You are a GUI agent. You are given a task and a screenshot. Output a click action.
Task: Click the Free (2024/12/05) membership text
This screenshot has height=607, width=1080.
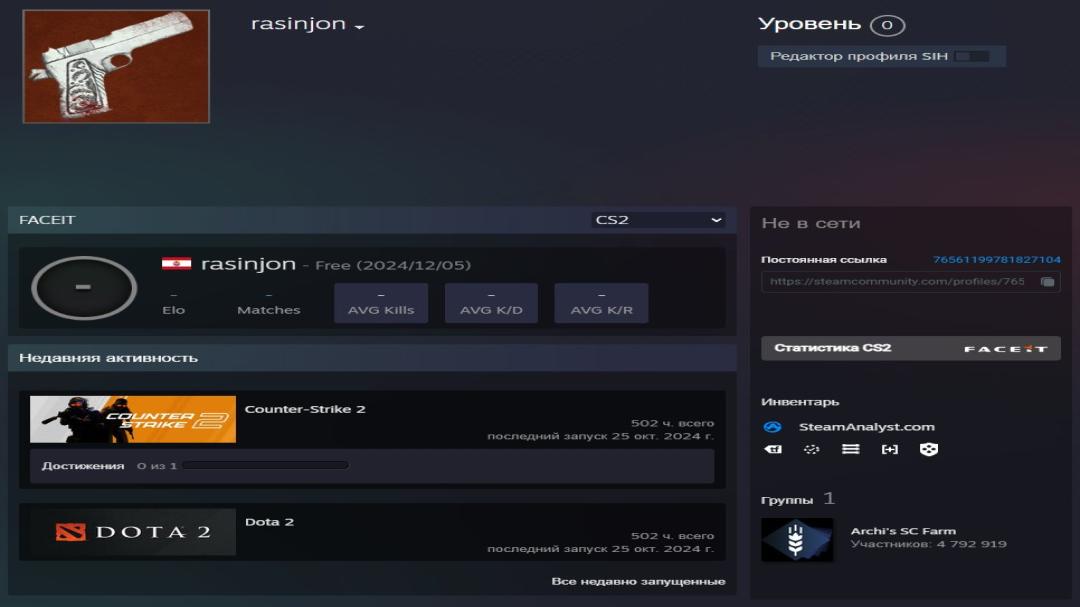tap(393, 265)
